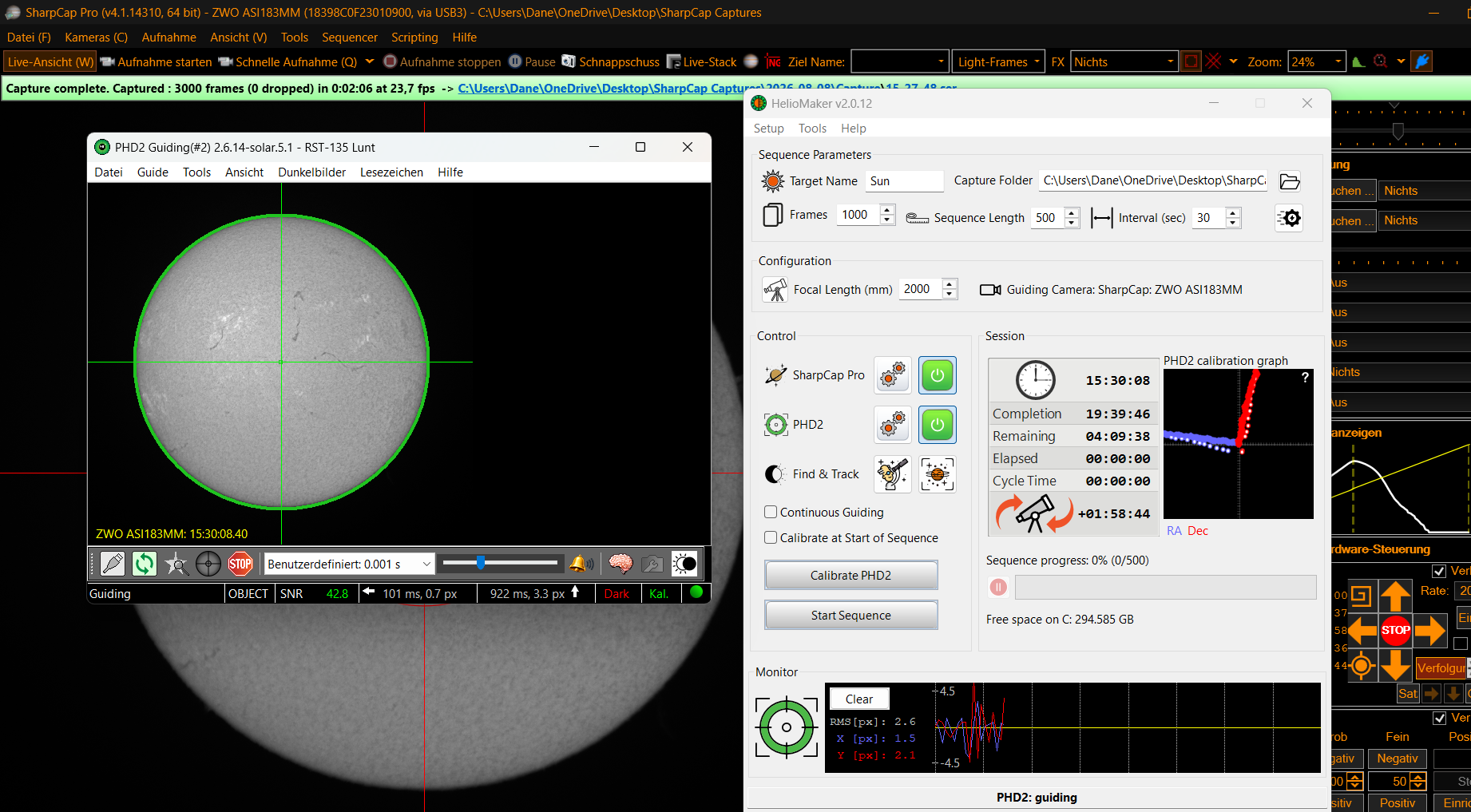Click the meridian flip telescope icon in Session
This screenshot has width=1471, height=812.
(x=1034, y=513)
